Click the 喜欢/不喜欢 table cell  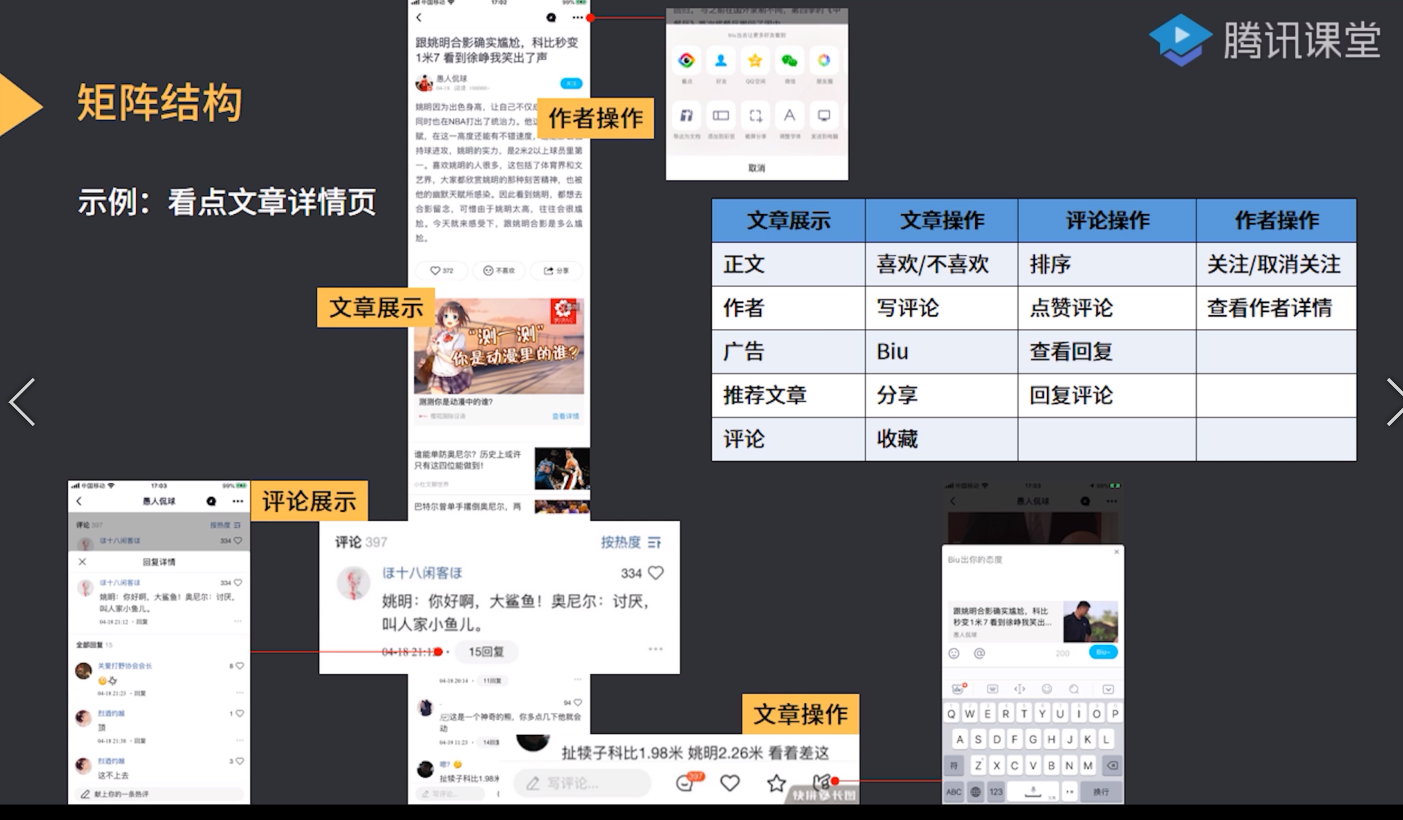[x=942, y=264]
